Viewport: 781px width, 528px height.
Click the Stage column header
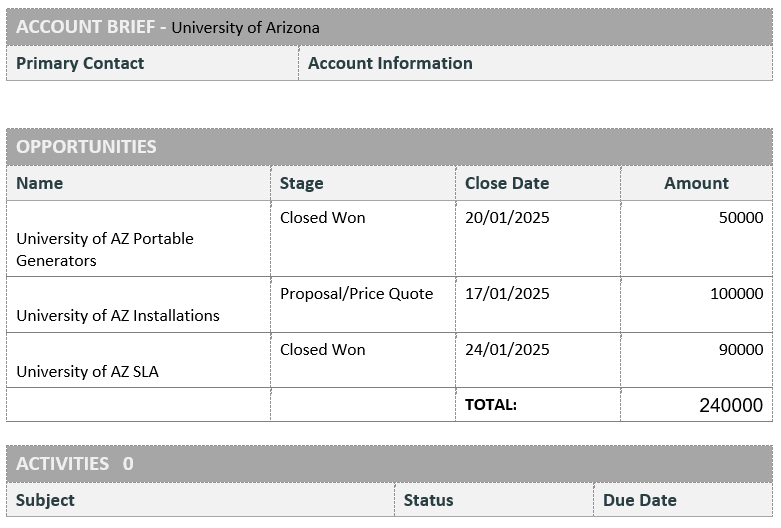[x=301, y=183]
